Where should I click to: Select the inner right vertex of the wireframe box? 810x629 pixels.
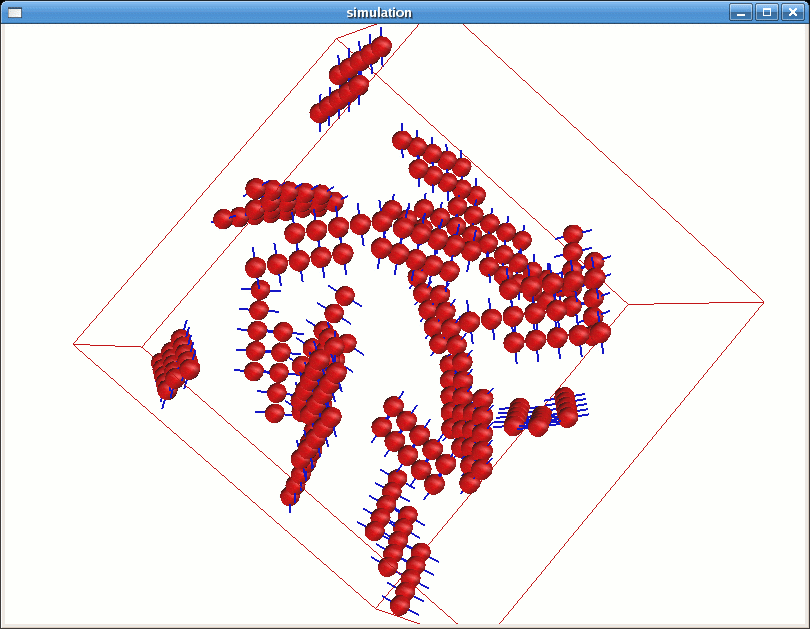627,304
